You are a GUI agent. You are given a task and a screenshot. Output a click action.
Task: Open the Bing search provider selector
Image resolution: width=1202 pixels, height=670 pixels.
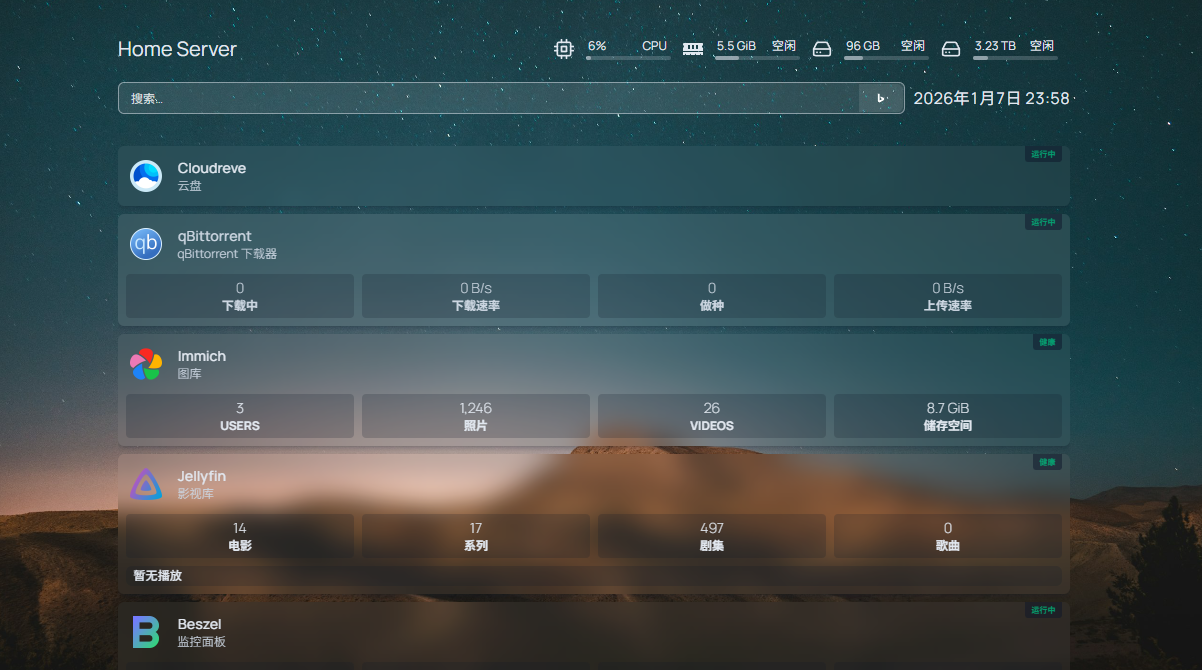[881, 98]
